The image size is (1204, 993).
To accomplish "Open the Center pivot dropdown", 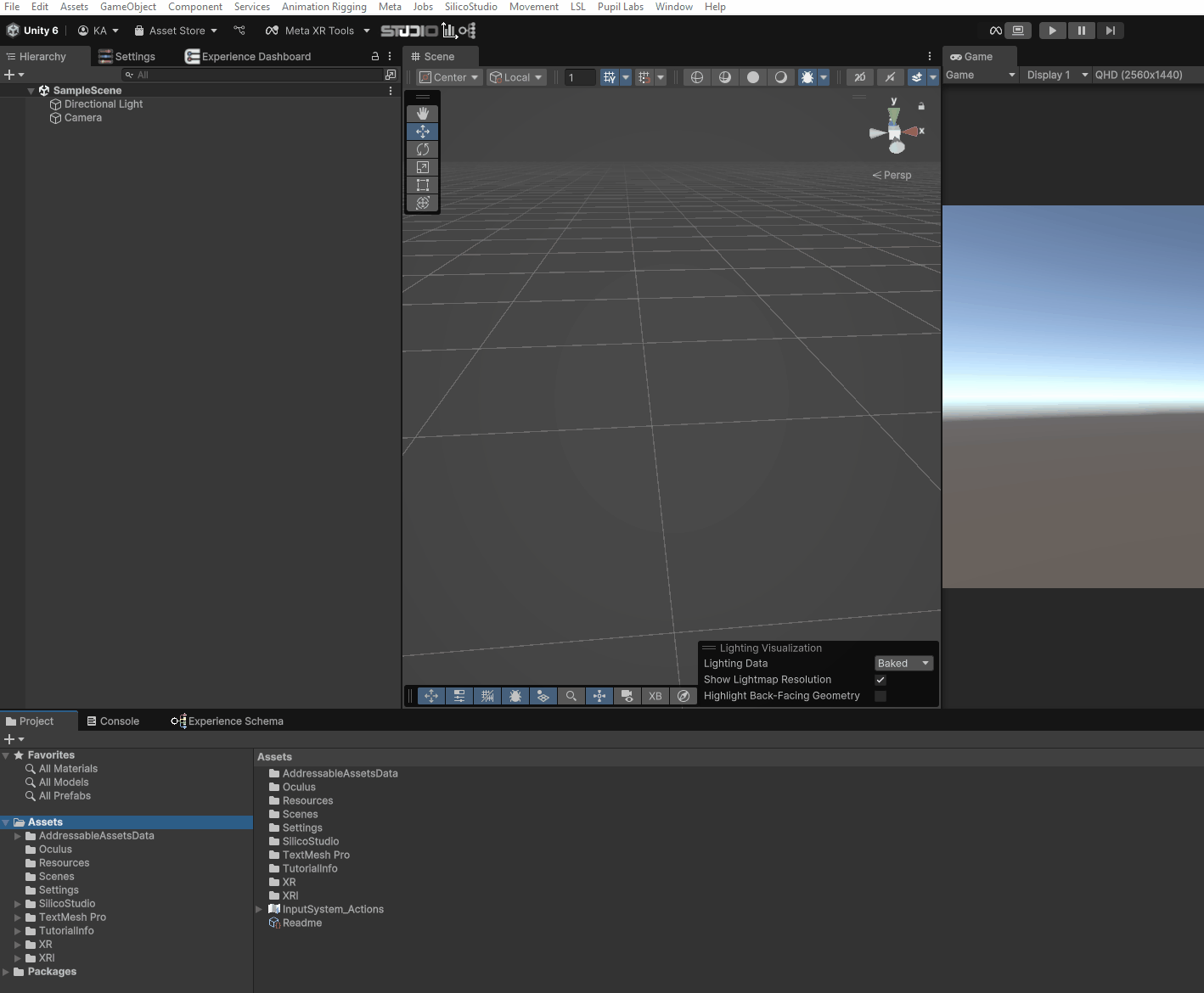I will tap(449, 77).
